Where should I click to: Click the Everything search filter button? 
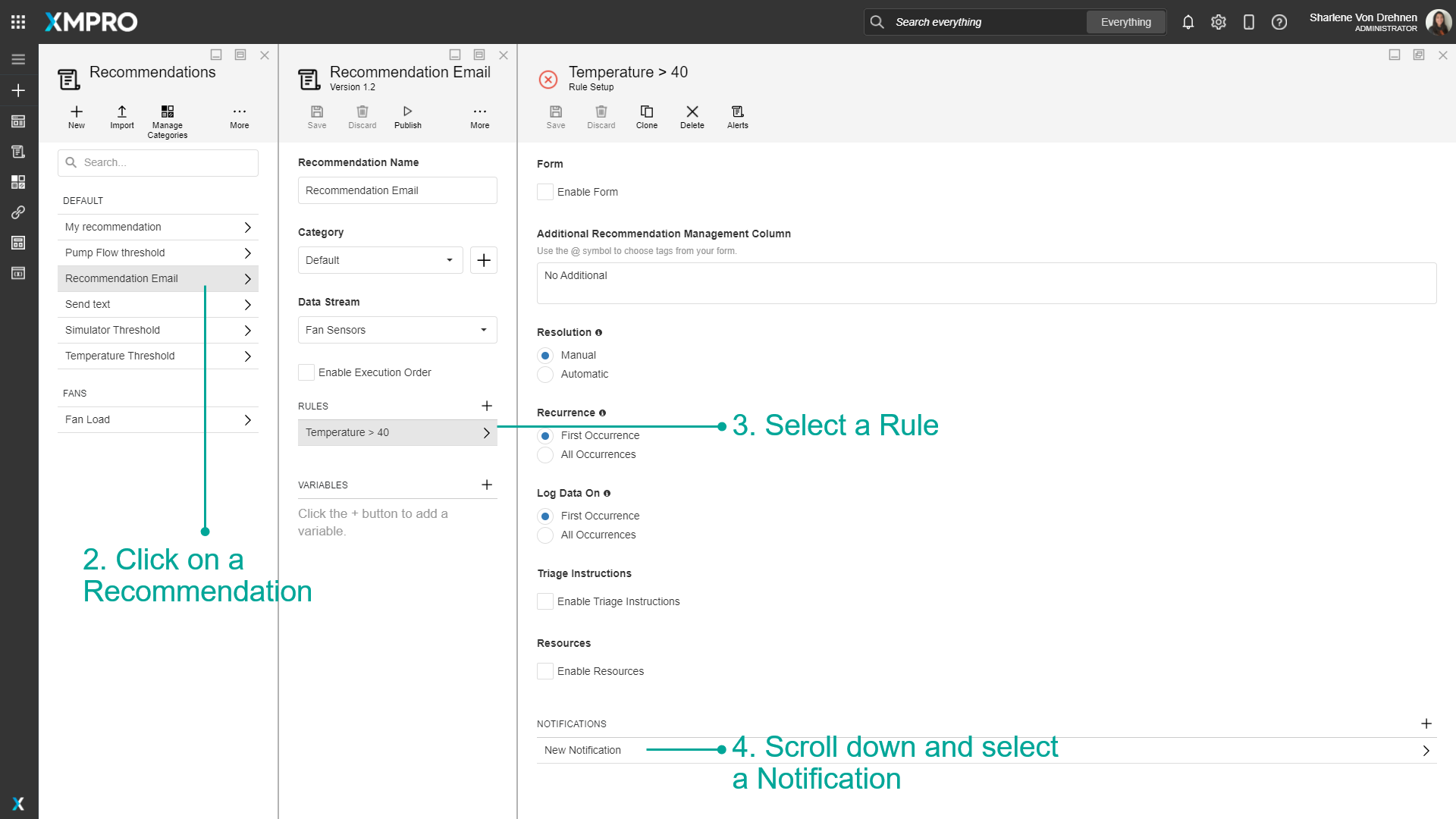[1125, 22]
